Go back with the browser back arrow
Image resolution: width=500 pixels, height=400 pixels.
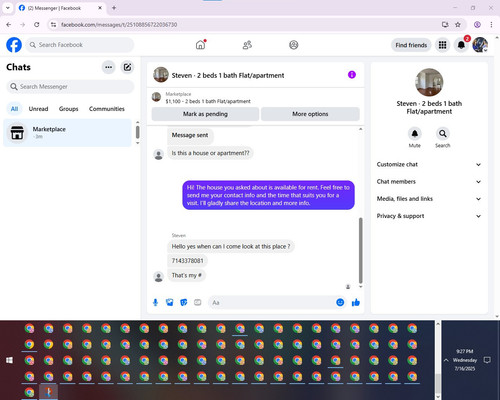[x=9, y=25]
